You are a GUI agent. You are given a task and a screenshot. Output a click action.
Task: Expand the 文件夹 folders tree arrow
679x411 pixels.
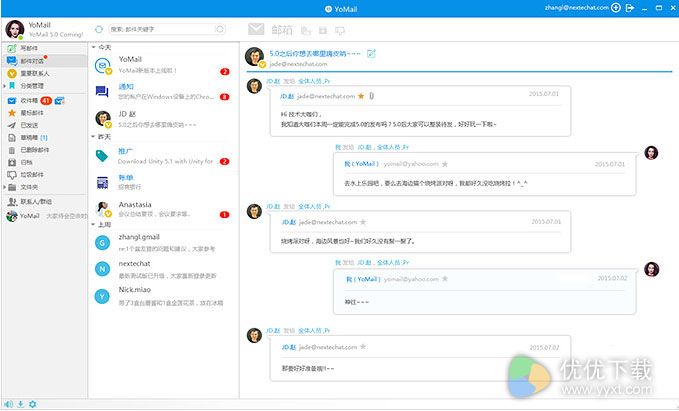4,187
